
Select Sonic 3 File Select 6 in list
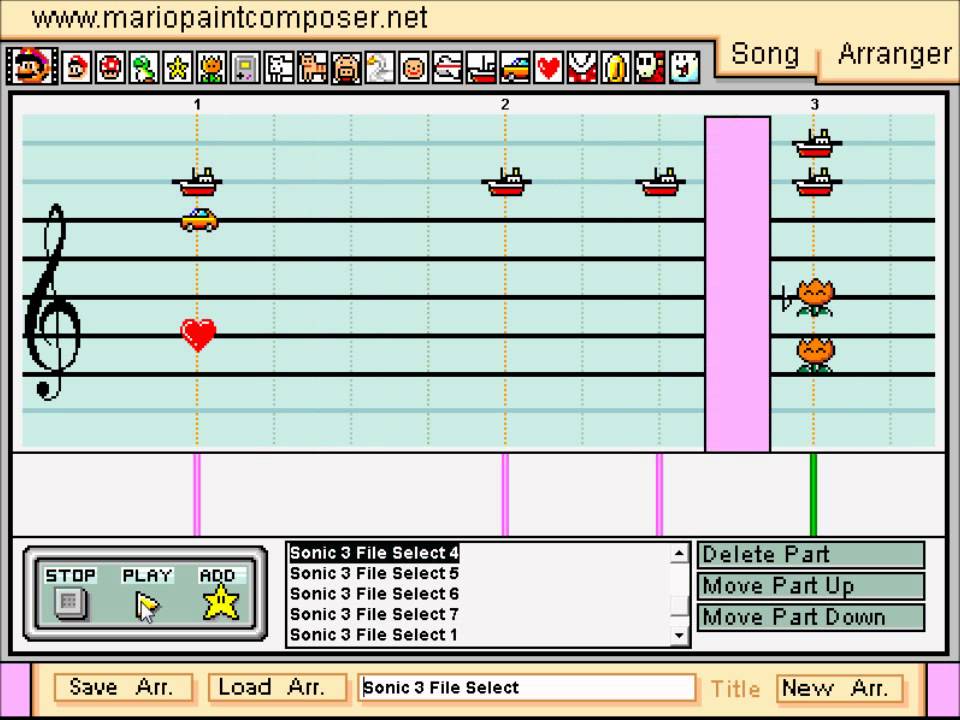point(374,594)
